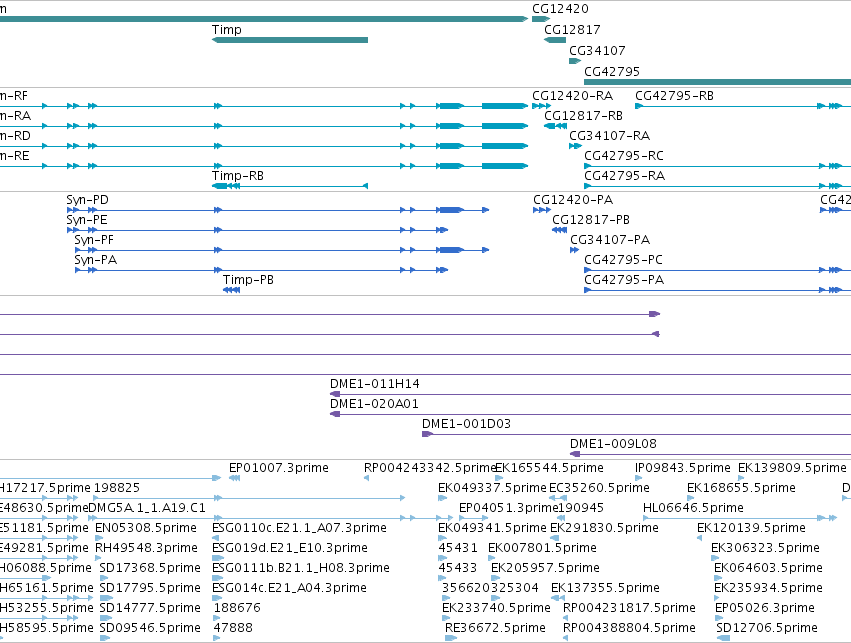Select the EP04051.3prime EST label

[x=509, y=508]
